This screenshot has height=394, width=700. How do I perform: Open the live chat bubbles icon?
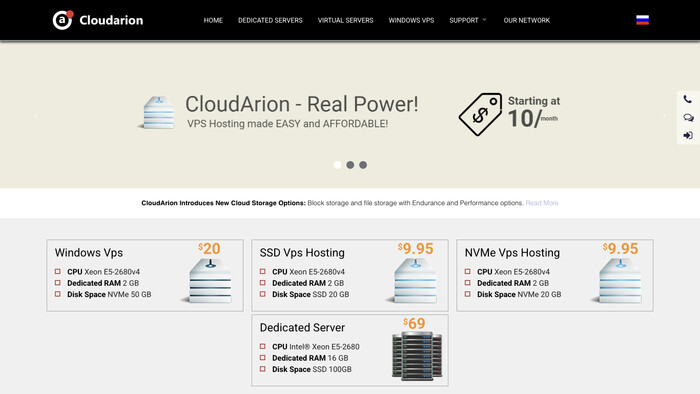pyautogui.click(x=688, y=118)
